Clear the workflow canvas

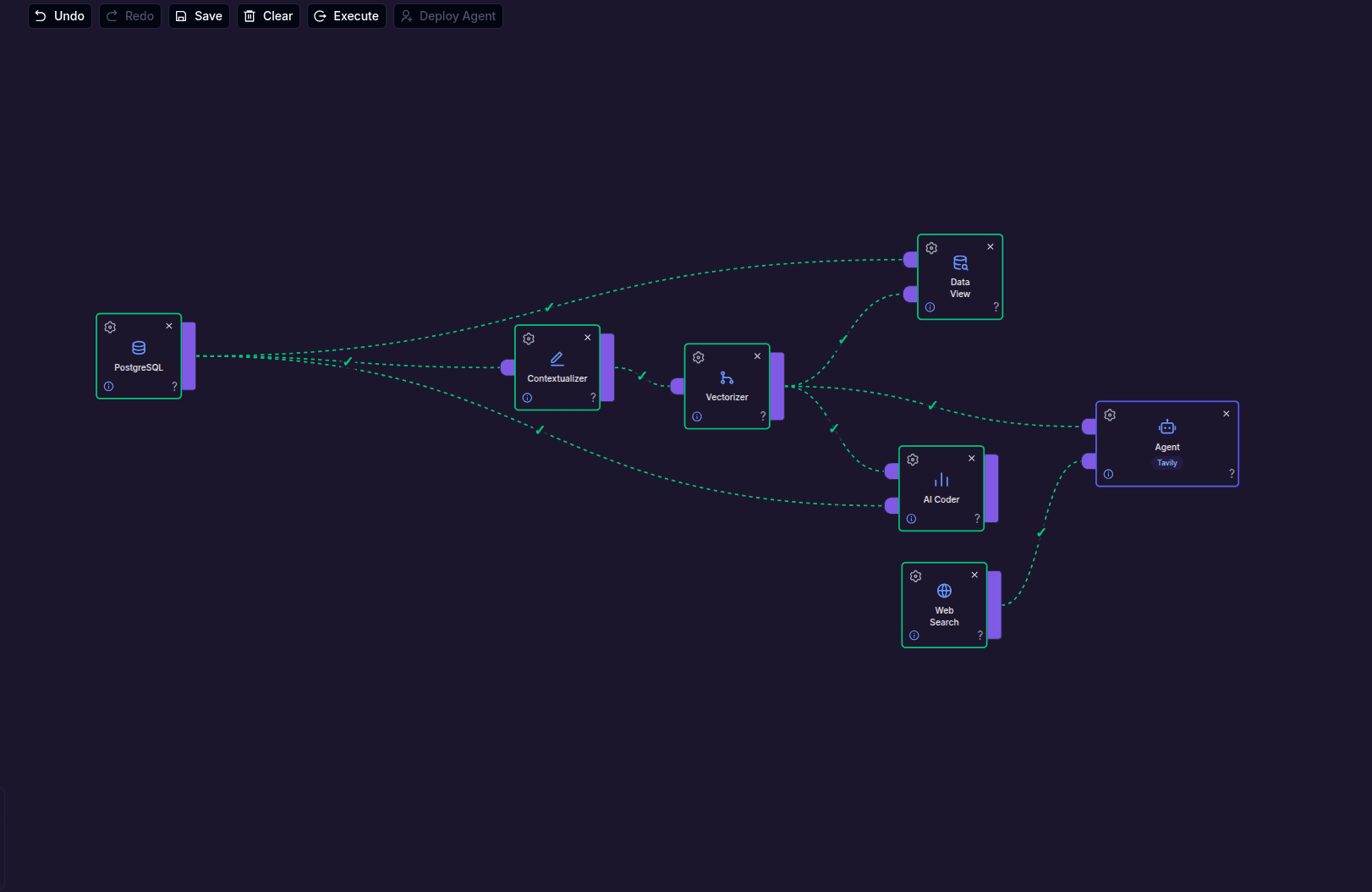pos(268,16)
